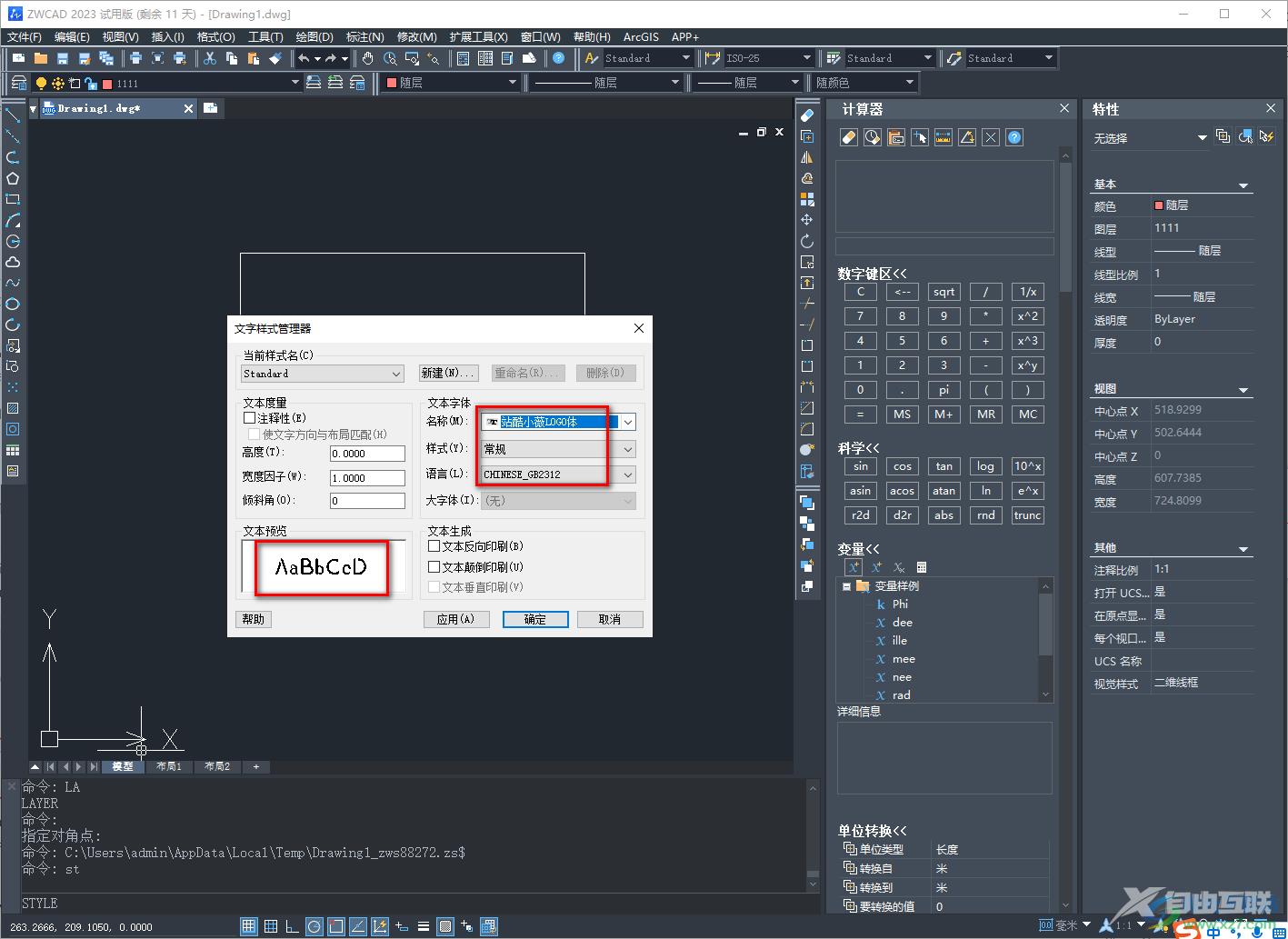The image size is (1288, 939).
Task: Select the Spline drawing tool
Action: [13, 284]
